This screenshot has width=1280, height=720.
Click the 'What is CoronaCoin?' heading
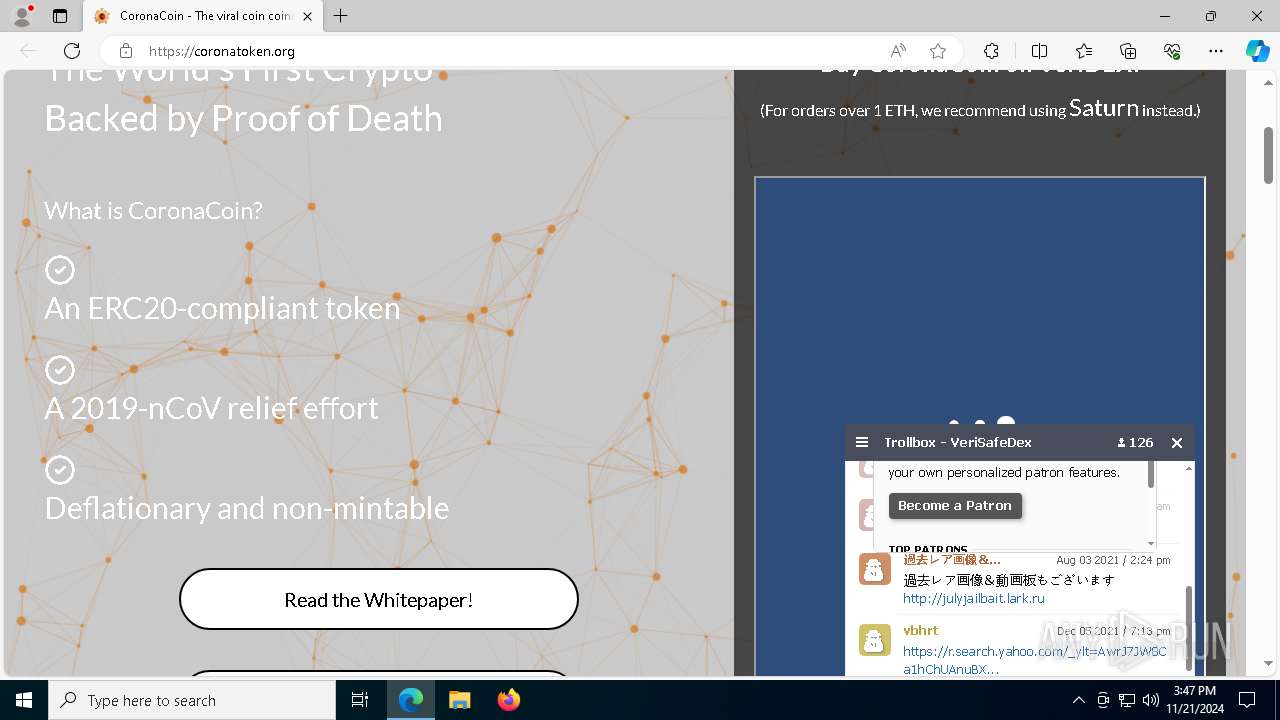(x=153, y=211)
